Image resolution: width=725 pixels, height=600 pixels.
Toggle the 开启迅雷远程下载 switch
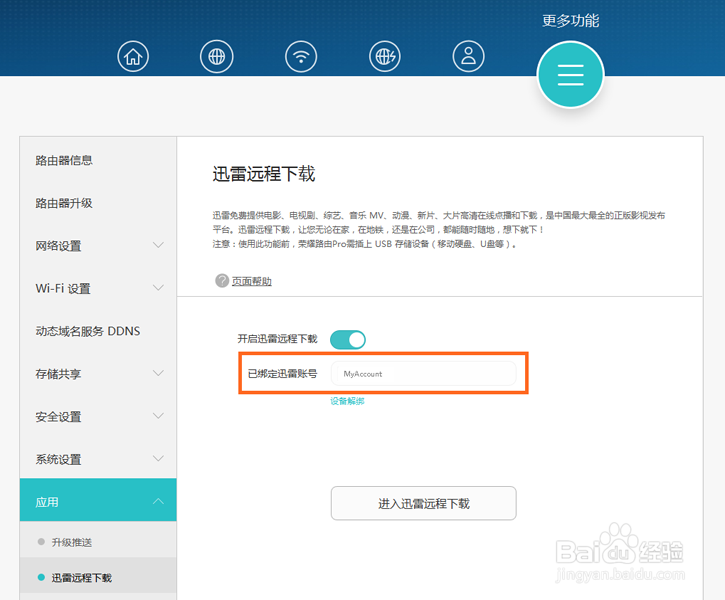coord(348,339)
